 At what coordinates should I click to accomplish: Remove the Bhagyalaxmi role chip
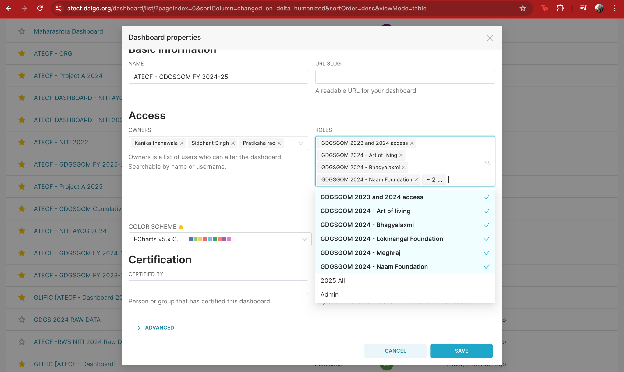click(x=403, y=167)
